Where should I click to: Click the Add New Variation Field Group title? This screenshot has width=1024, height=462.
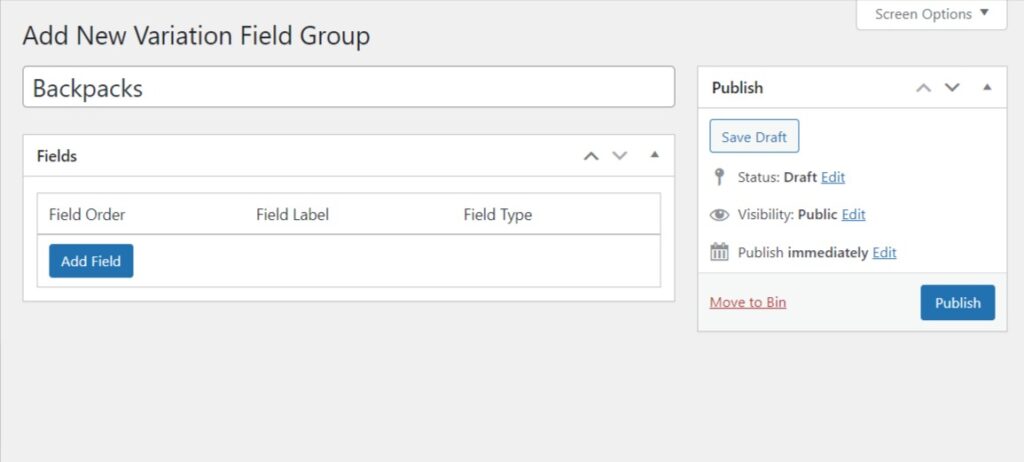196,36
